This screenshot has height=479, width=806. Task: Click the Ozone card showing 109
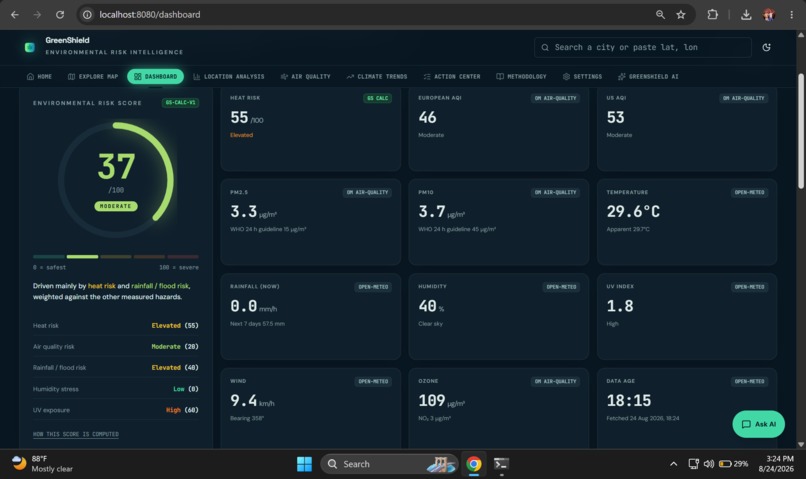point(499,408)
